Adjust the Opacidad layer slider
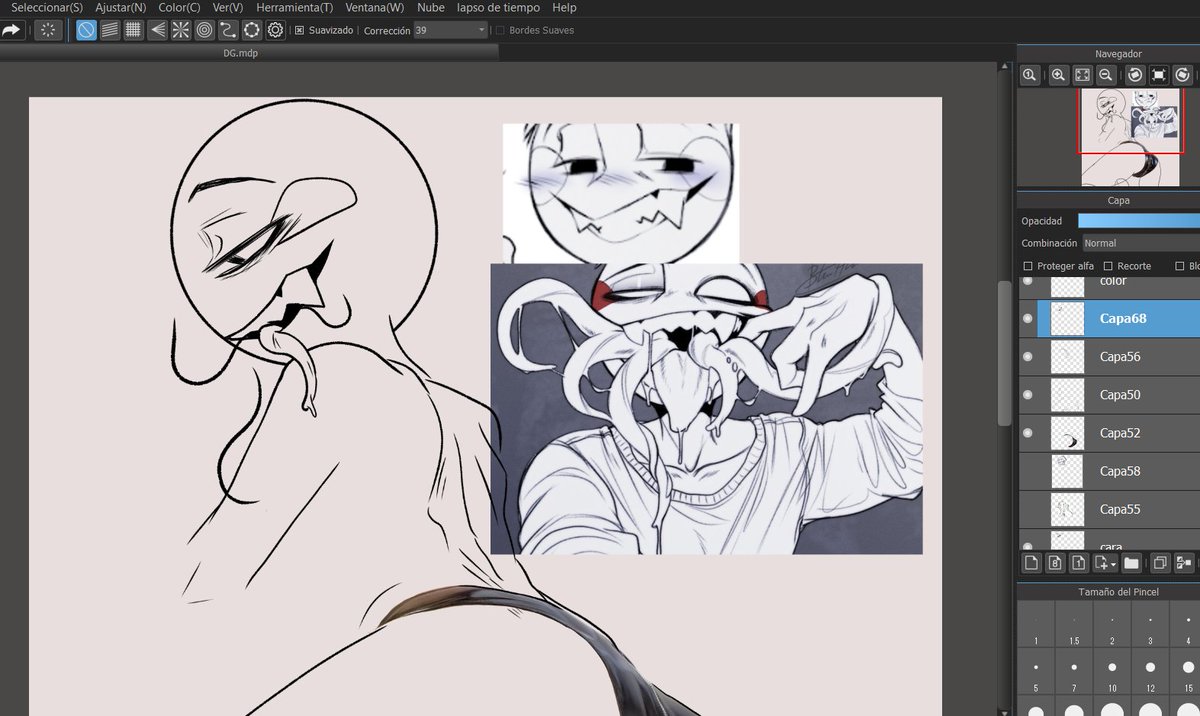This screenshot has height=716, width=1200. (x=1139, y=221)
